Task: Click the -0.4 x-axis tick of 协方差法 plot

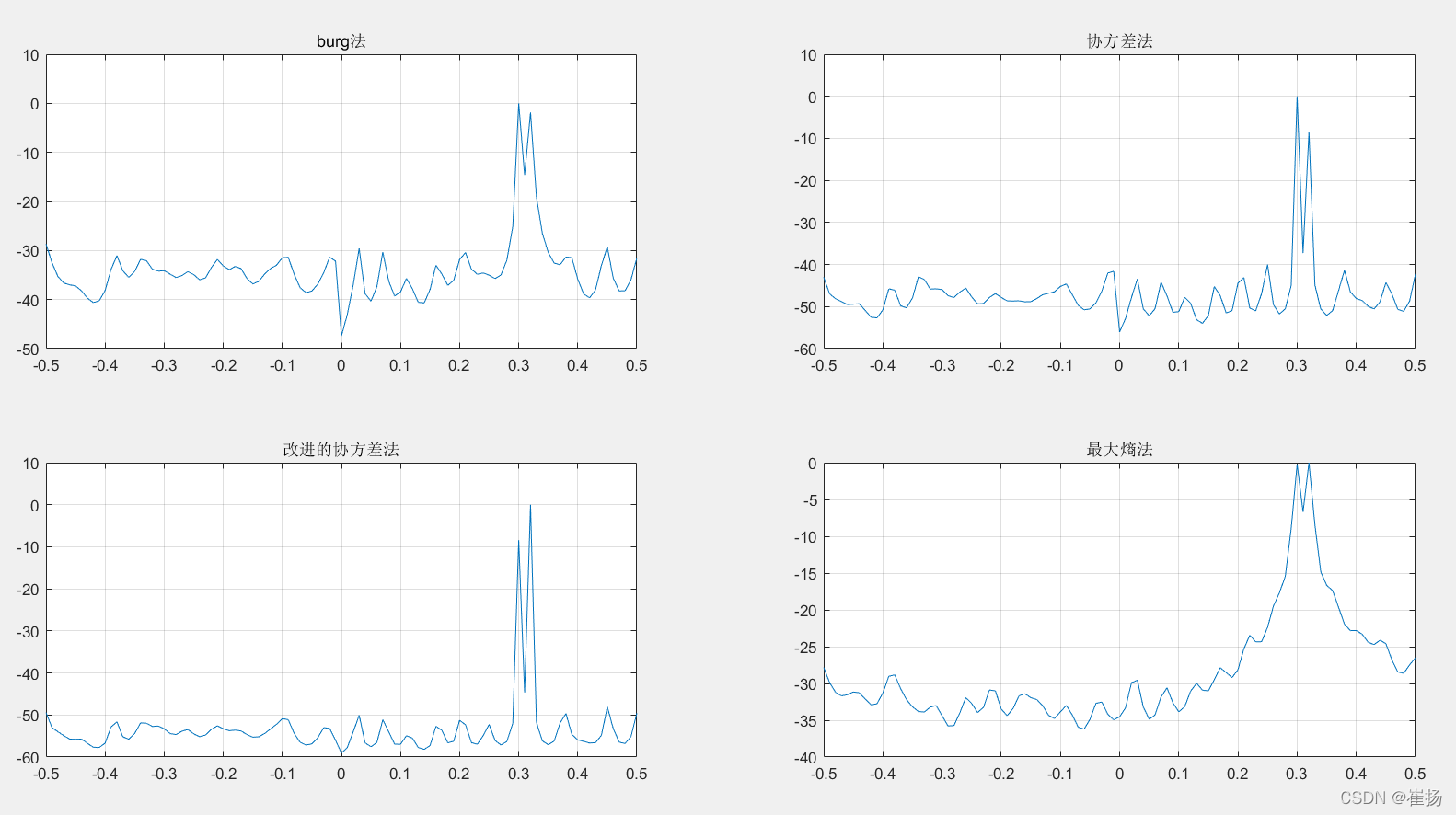Action: (x=883, y=366)
